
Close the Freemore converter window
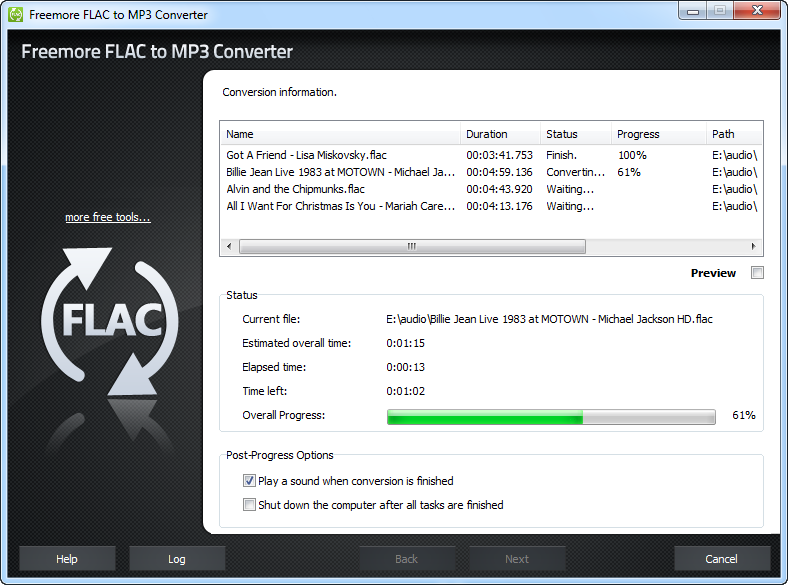(757, 11)
